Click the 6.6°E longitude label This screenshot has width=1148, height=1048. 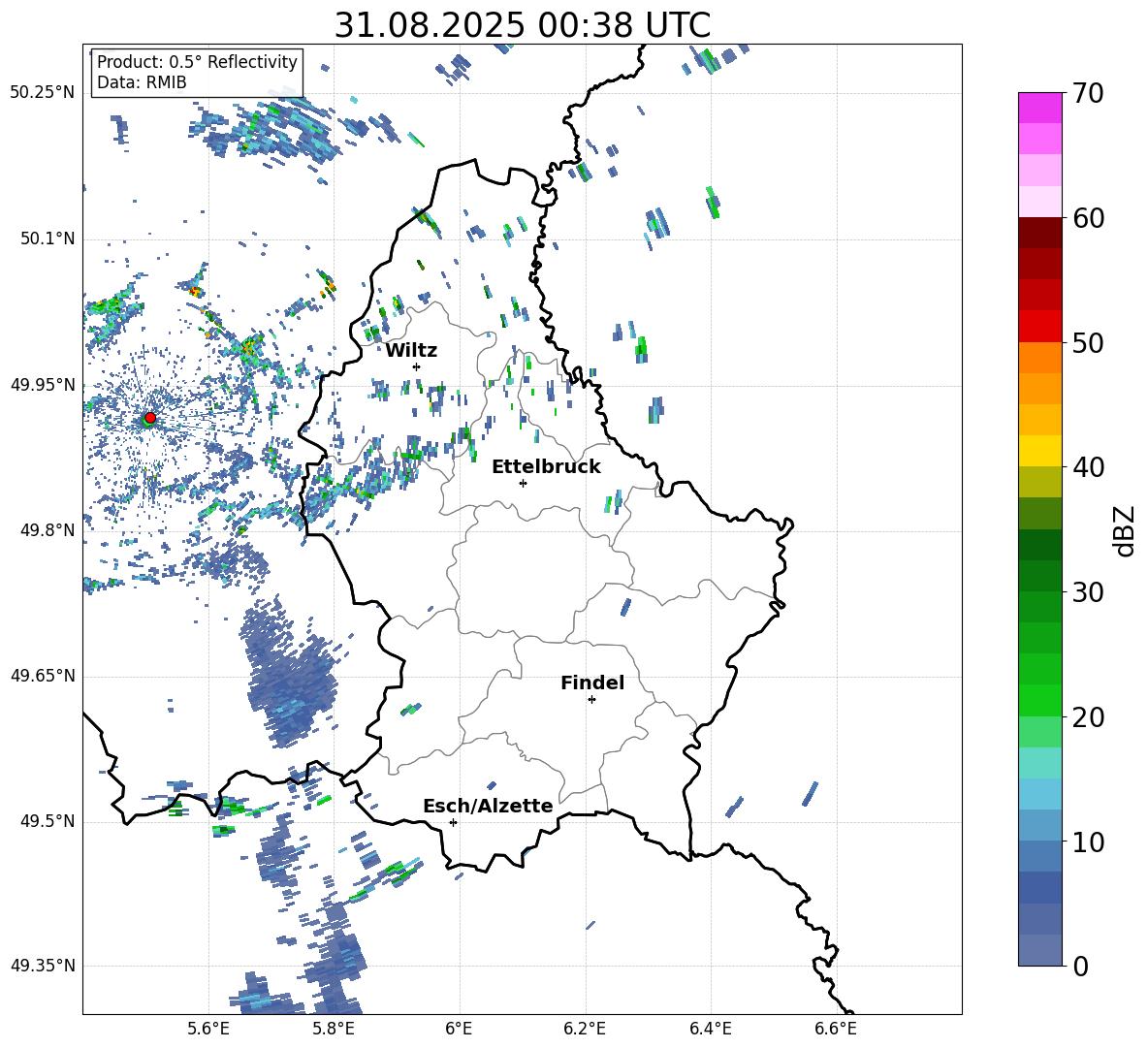836,1029
